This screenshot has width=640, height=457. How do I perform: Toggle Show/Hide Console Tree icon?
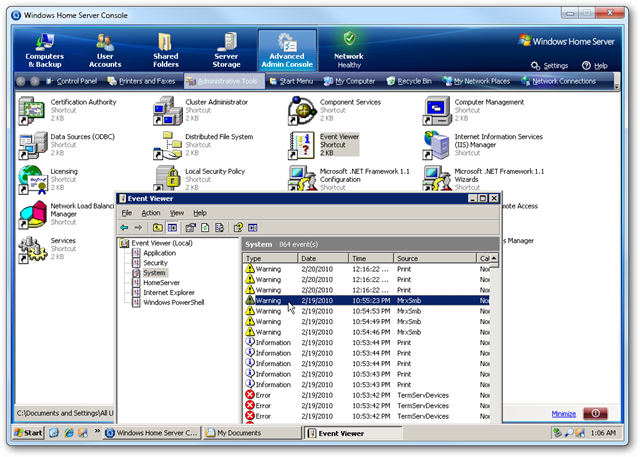[172, 228]
